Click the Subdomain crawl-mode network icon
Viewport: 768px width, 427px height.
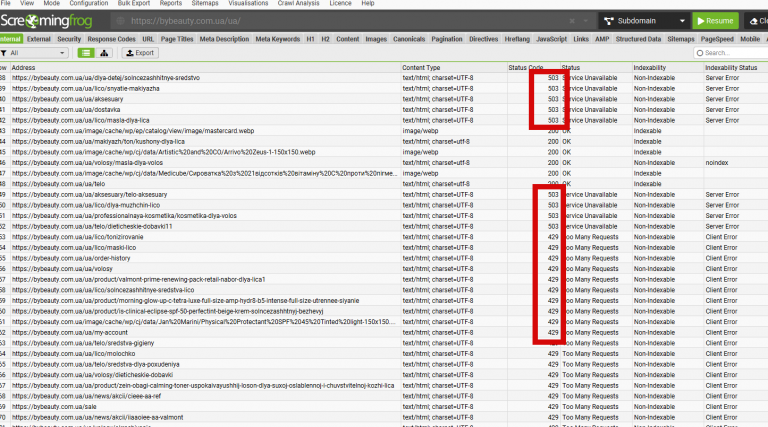[609, 21]
